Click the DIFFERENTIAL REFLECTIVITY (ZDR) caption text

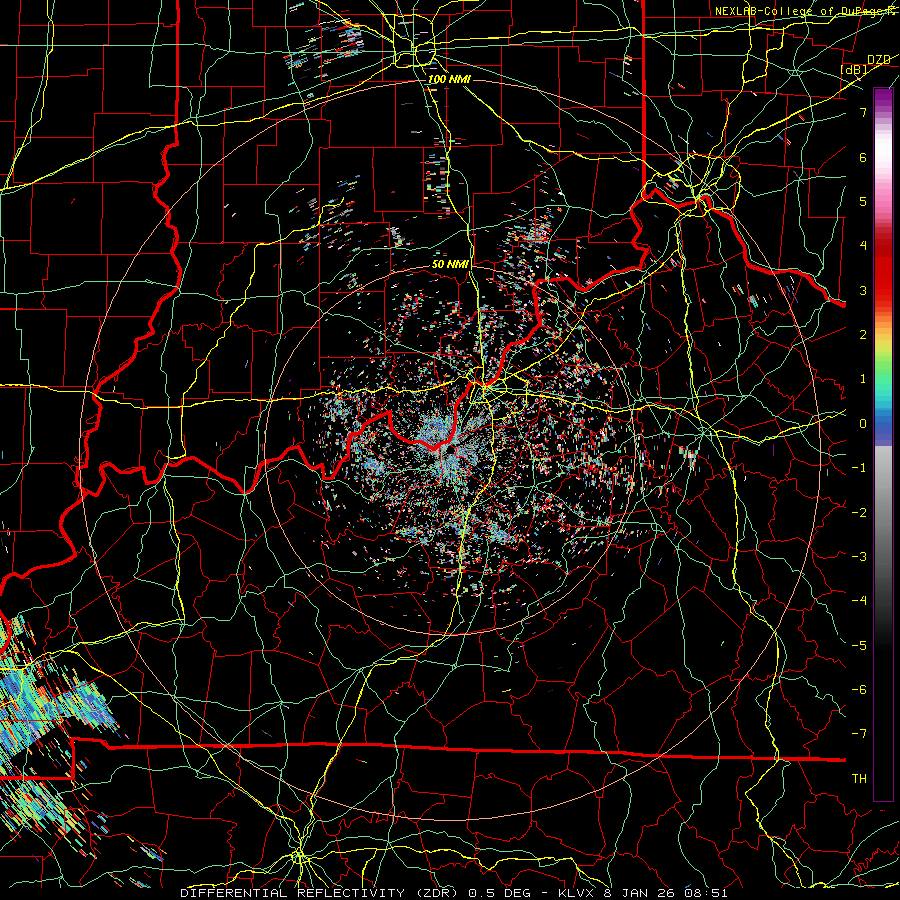tap(319, 893)
